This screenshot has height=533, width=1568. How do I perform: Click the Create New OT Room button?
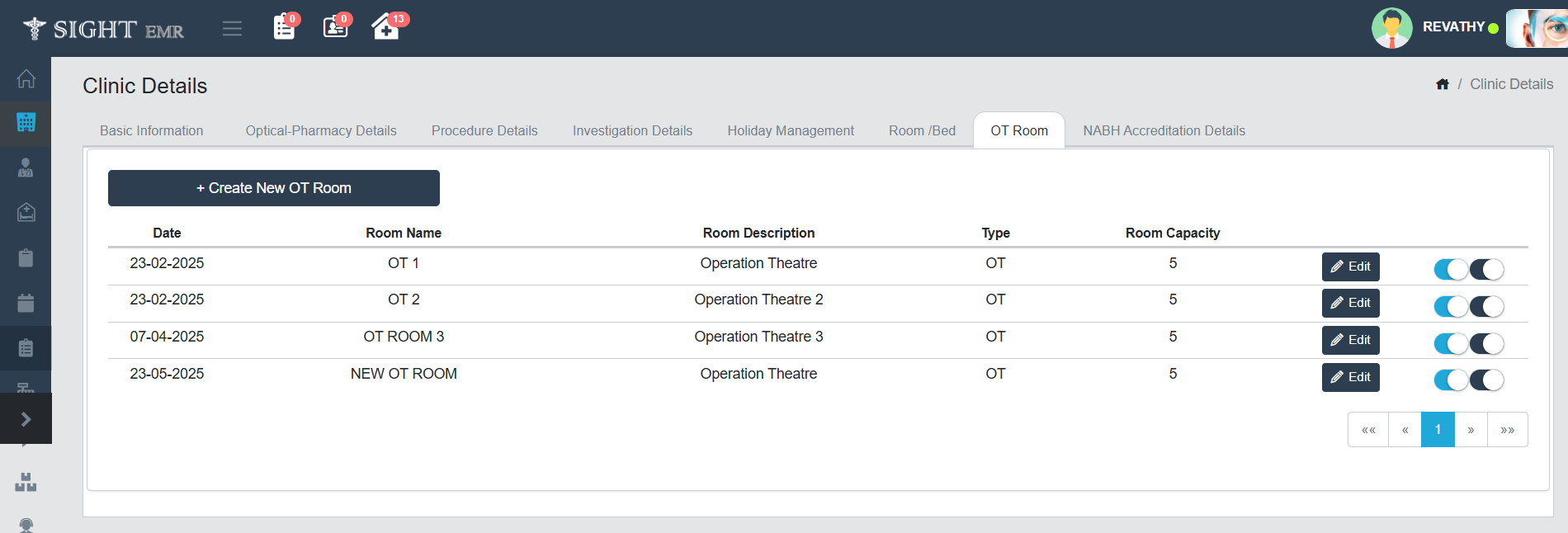273,188
